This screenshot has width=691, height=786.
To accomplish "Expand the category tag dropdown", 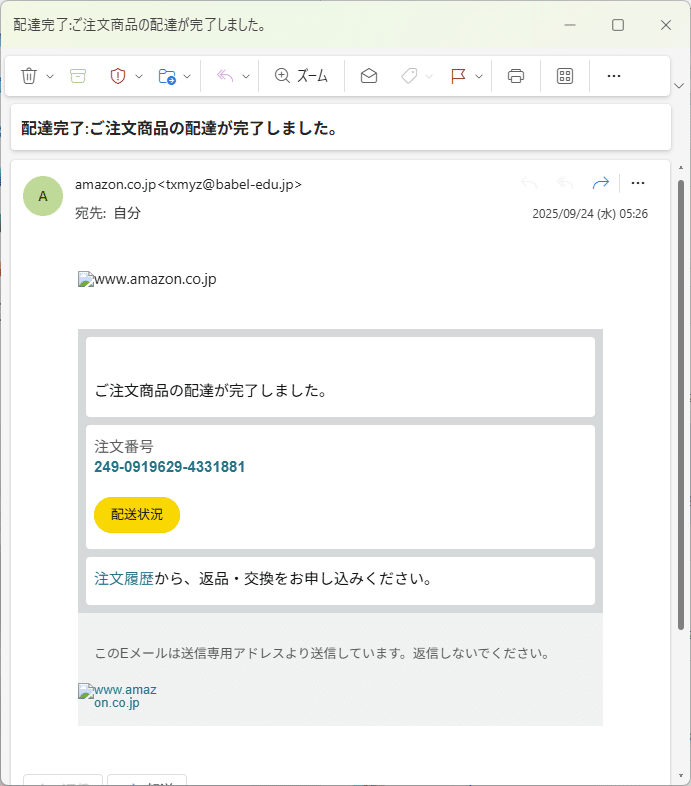I will [x=429, y=76].
